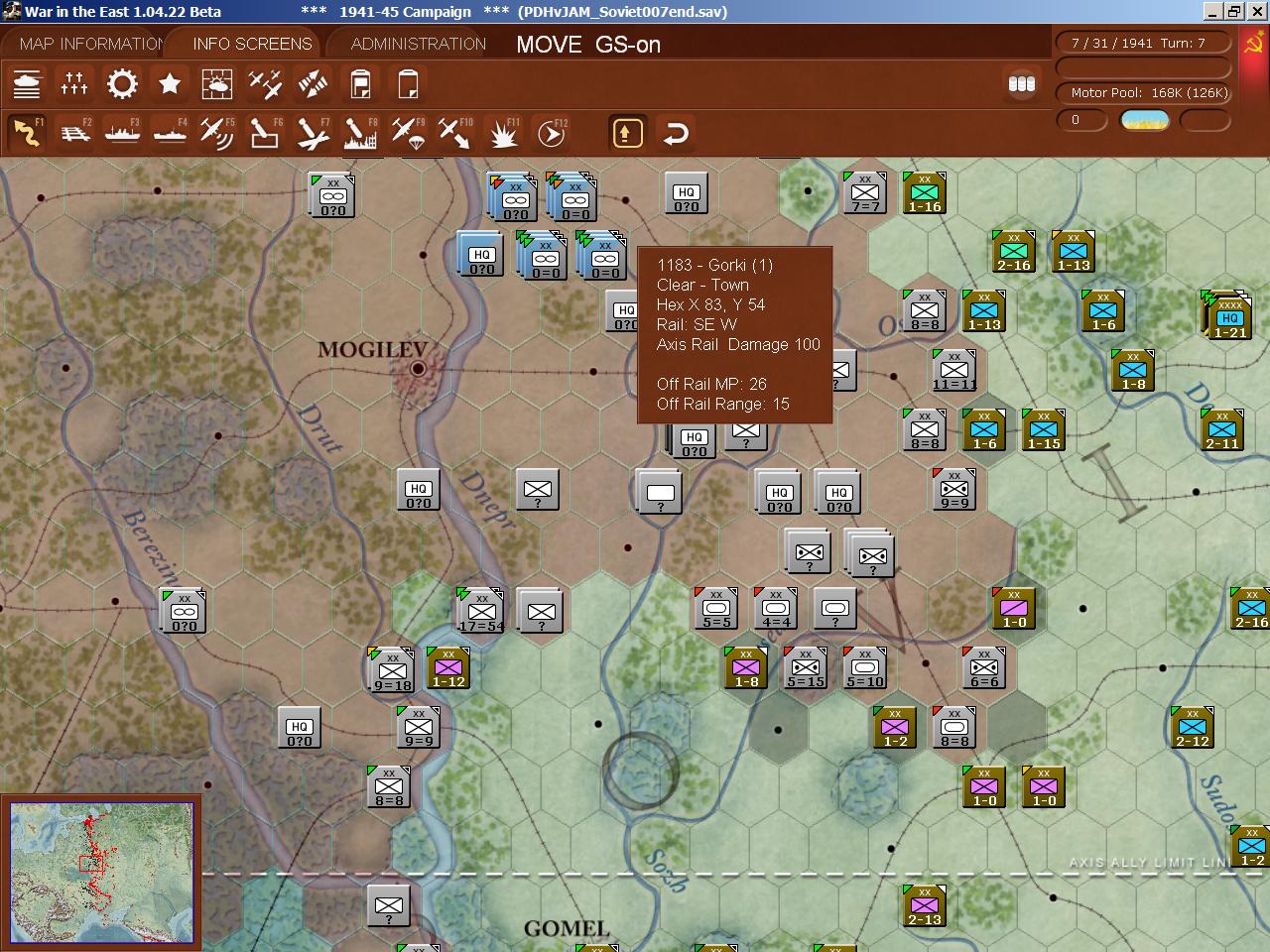Select the 7=7 infantry unit

(x=865, y=192)
